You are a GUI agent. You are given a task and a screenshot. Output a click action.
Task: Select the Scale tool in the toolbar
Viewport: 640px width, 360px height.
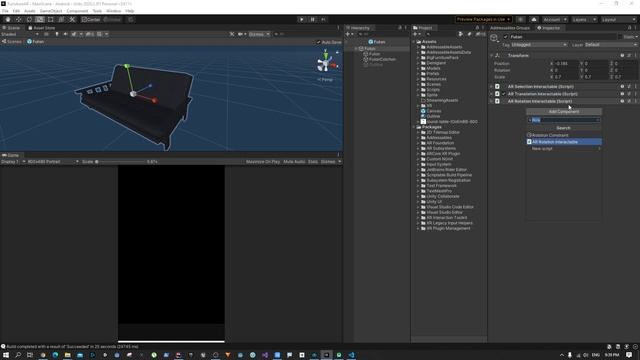(40, 20)
